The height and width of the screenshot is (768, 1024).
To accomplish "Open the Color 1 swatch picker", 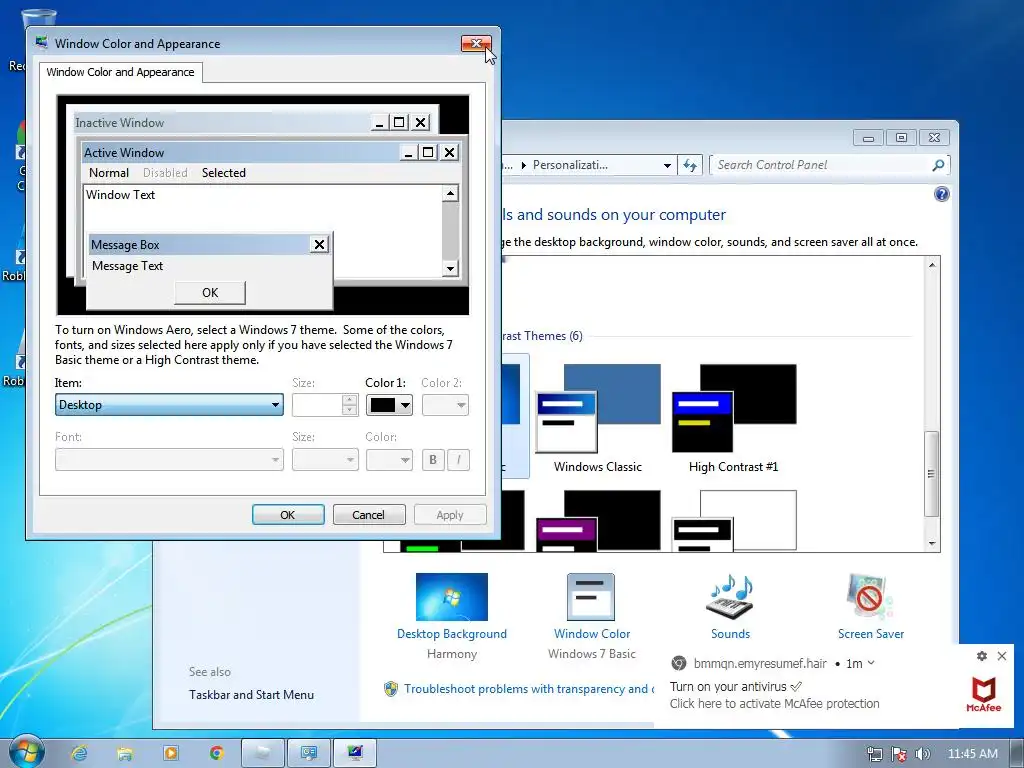I will coord(389,405).
